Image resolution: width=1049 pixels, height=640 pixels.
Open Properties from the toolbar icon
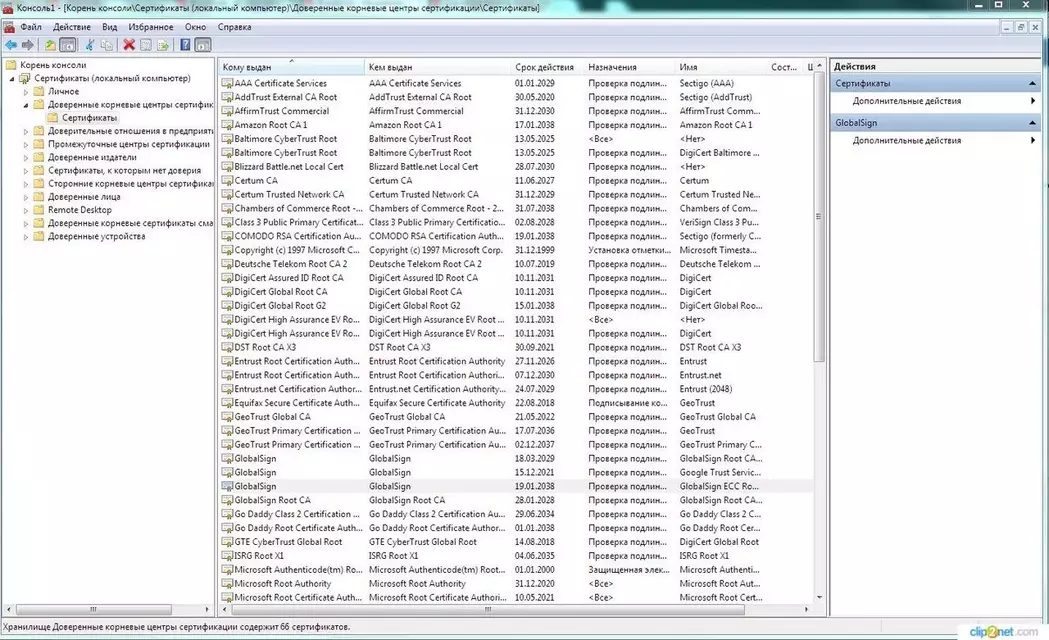tap(145, 45)
